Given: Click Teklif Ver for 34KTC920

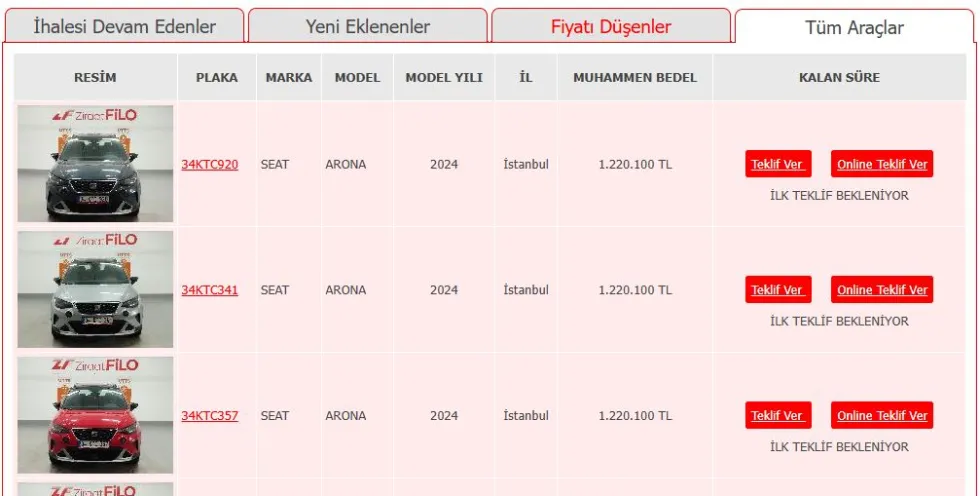Looking at the screenshot, I should pyautogui.click(x=777, y=164).
